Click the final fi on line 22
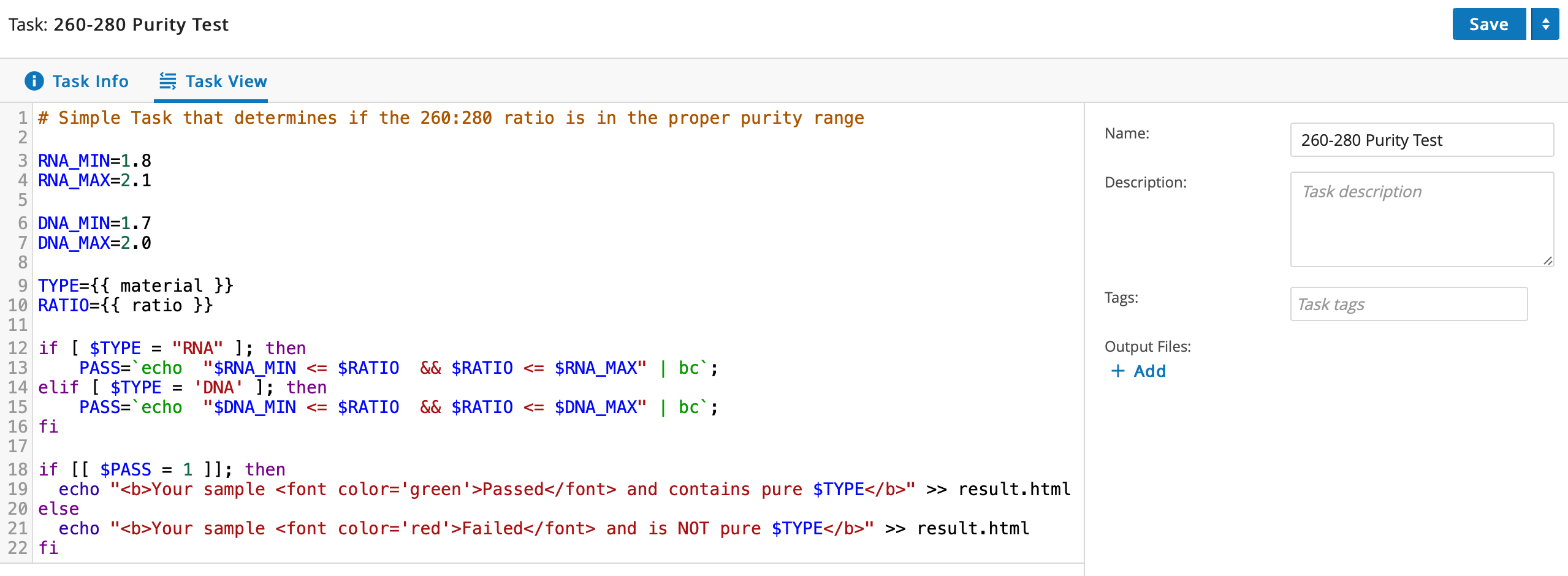 click(48, 548)
